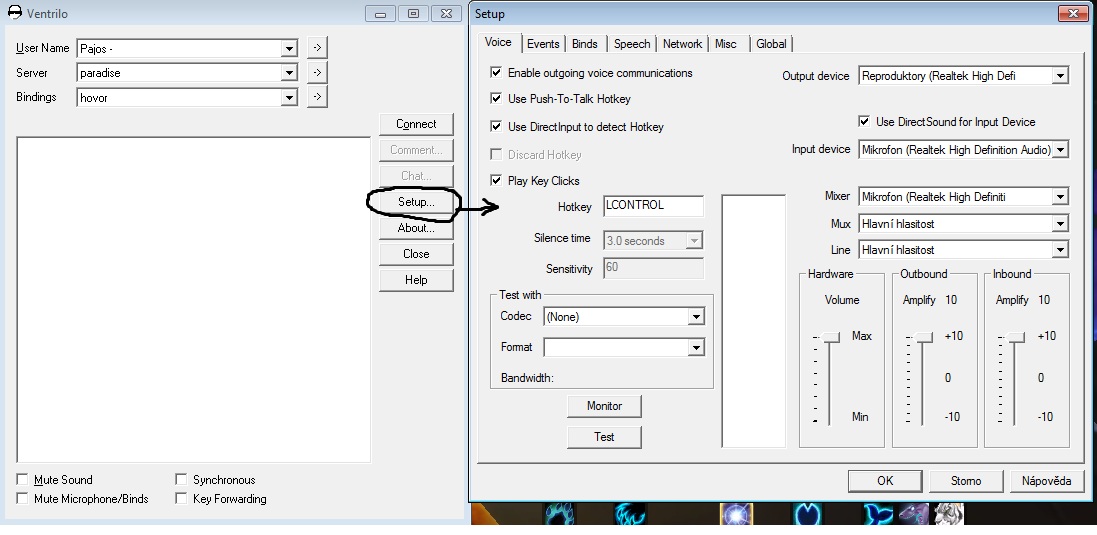Open the Setup... button in Ventrilo
Viewport: 1097px width, 535px height.
coord(416,202)
